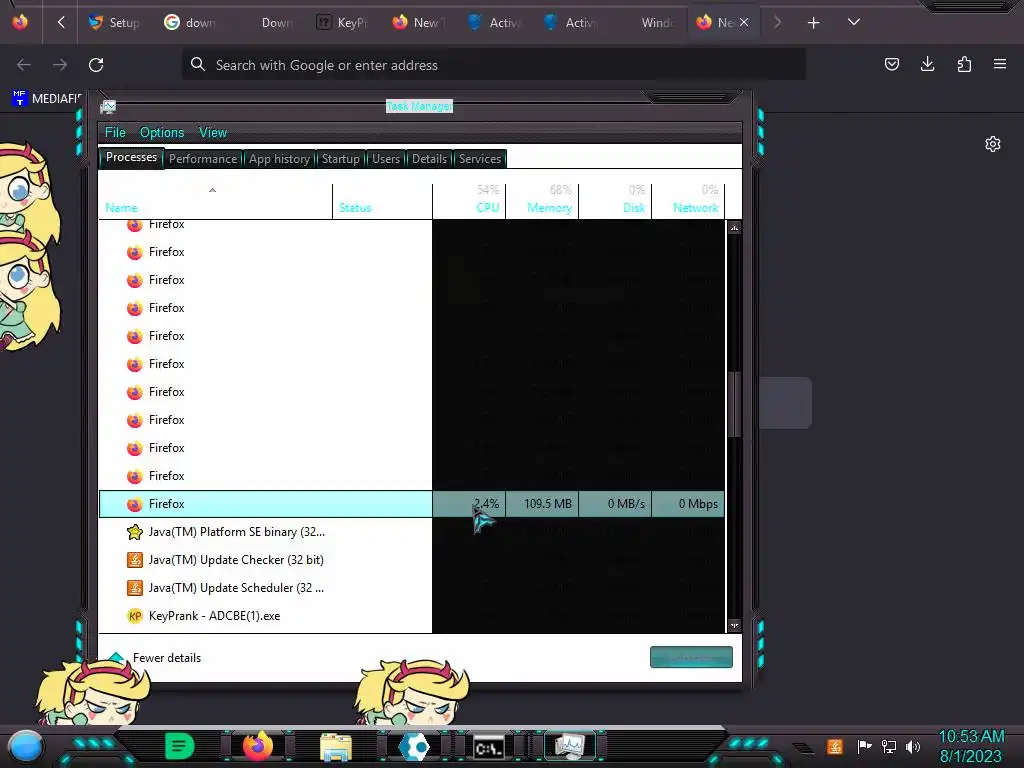Go back using the browser back arrow
The height and width of the screenshot is (768, 1024).
click(x=24, y=65)
